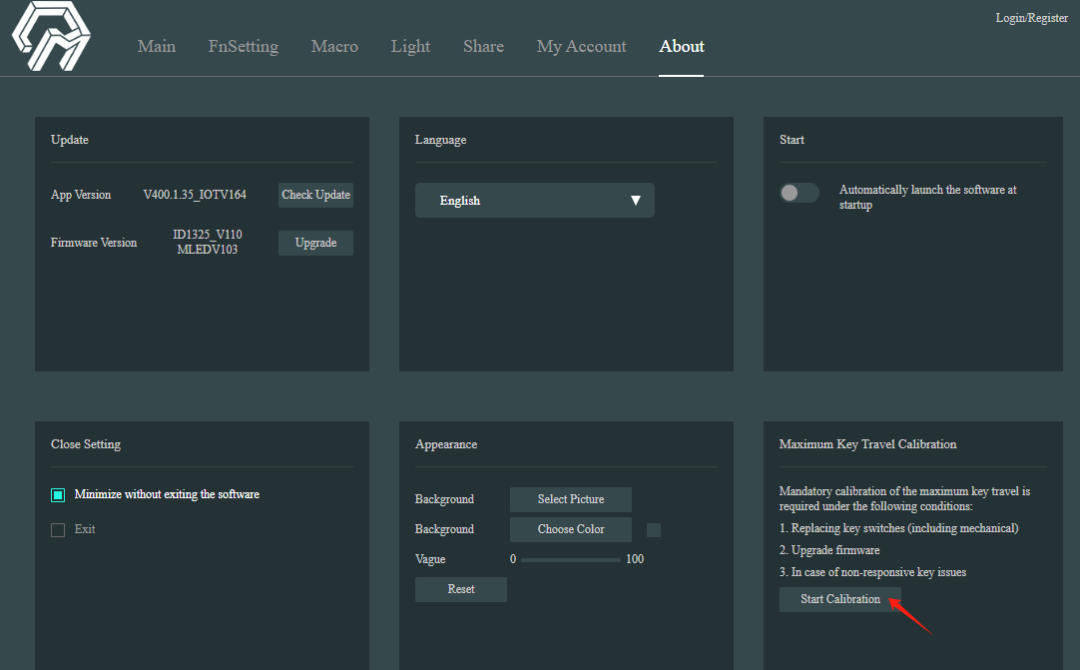Image resolution: width=1080 pixels, height=670 pixels.
Task: Click the app logo icon
Action: (51, 37)
